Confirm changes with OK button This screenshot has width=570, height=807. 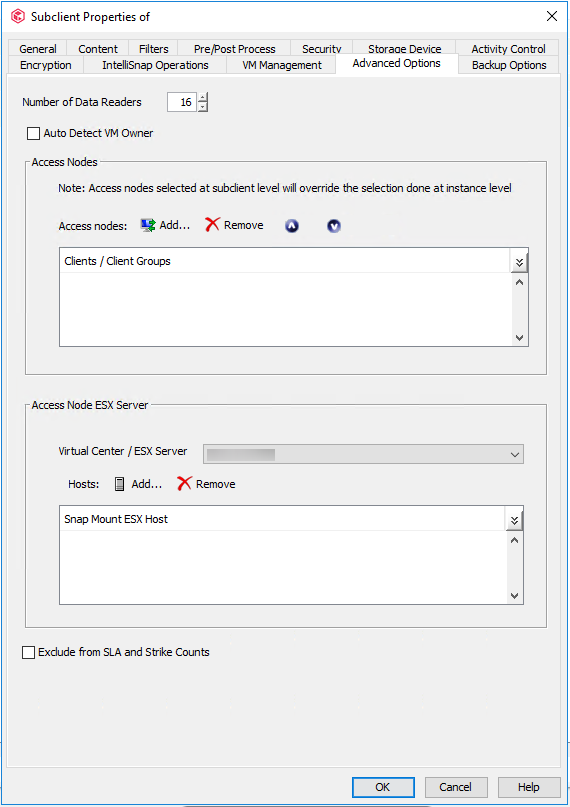pos(383,787)
